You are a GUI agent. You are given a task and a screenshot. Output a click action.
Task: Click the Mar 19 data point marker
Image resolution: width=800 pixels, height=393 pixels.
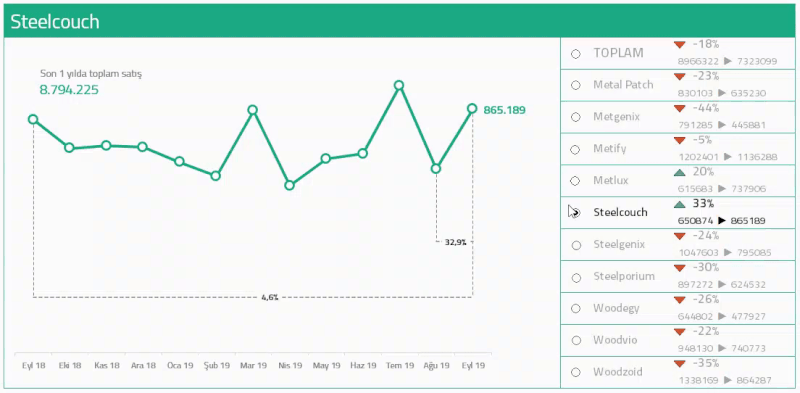pos(252,110)
